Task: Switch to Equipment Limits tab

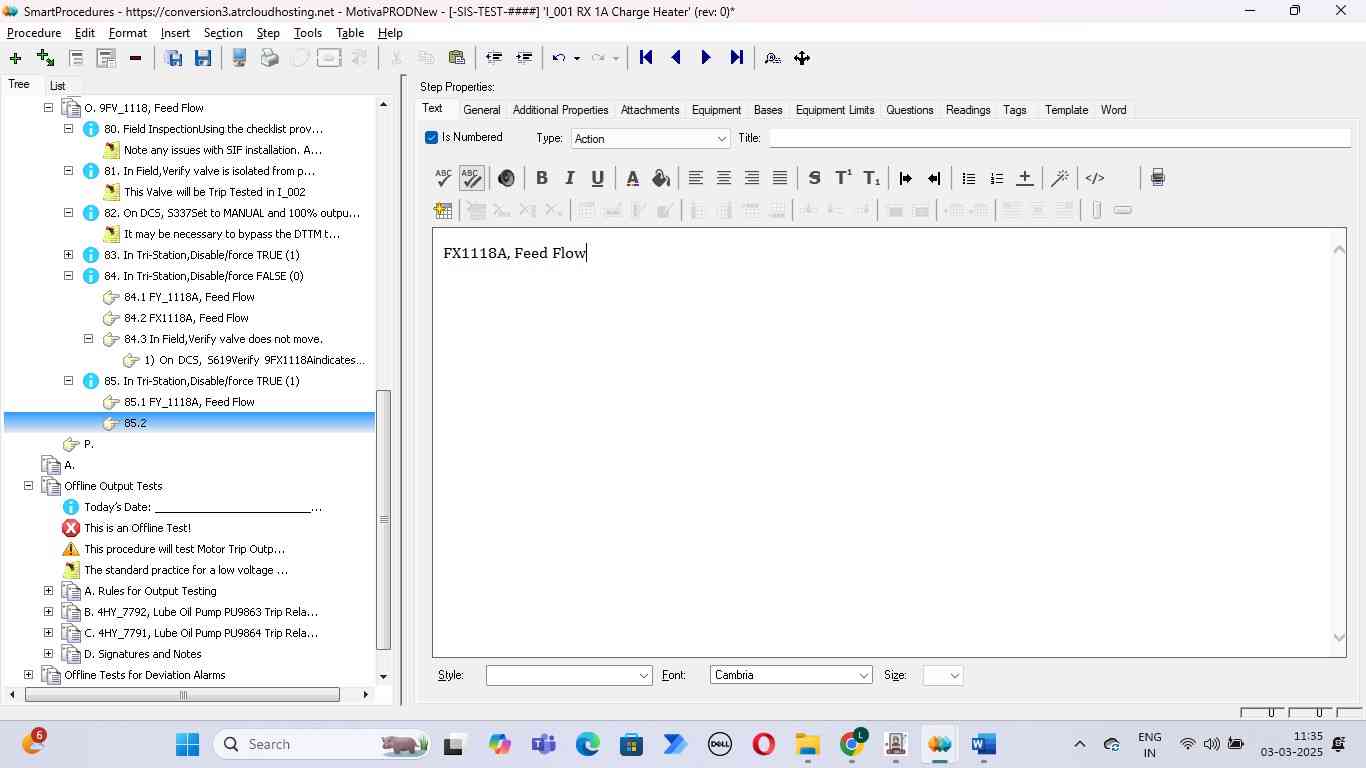Action: tap(835, 110)
